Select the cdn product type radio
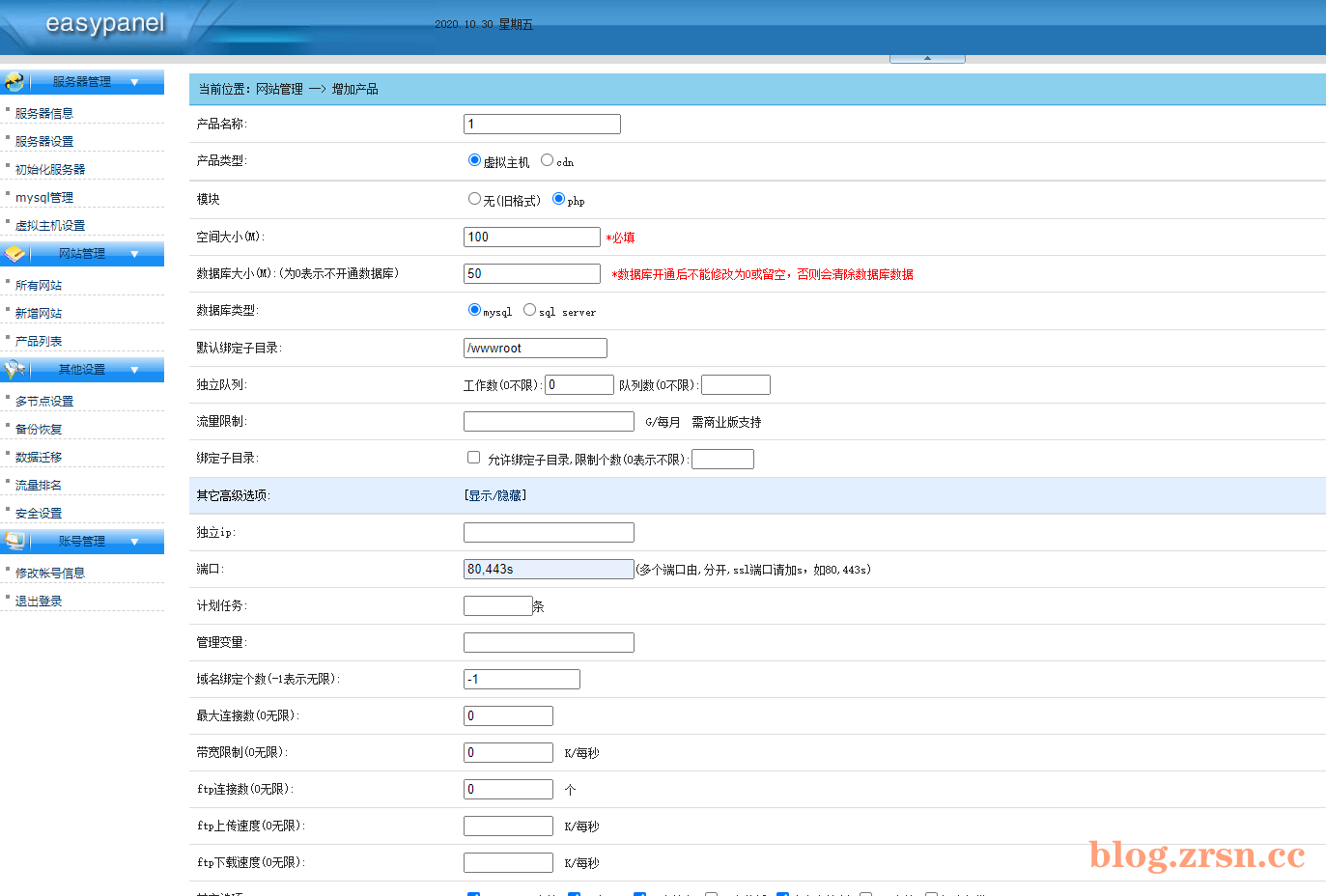Screen dimensions: 1326x896 click(547, 160)
